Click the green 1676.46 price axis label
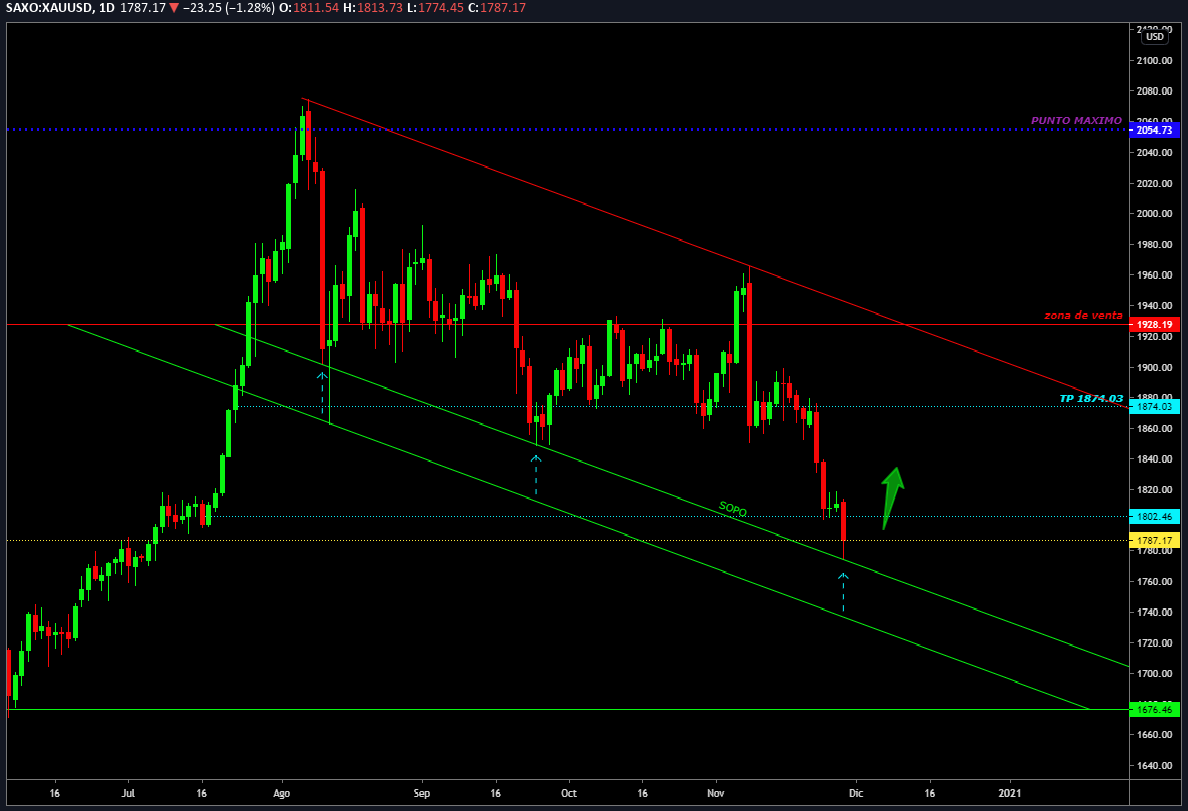Image resolution: width=1188 pixels, height=811 pixels. coord(1154,709)
